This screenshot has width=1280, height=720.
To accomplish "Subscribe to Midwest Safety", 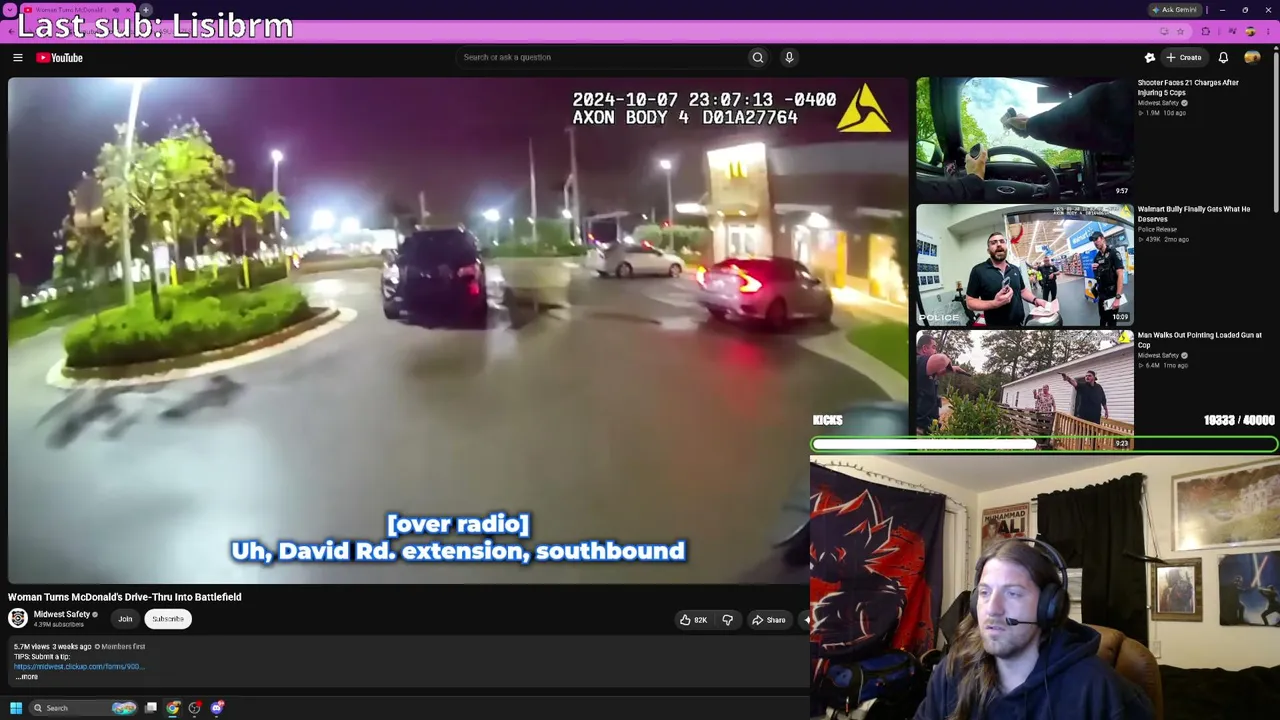I will (x=168, y=619).
